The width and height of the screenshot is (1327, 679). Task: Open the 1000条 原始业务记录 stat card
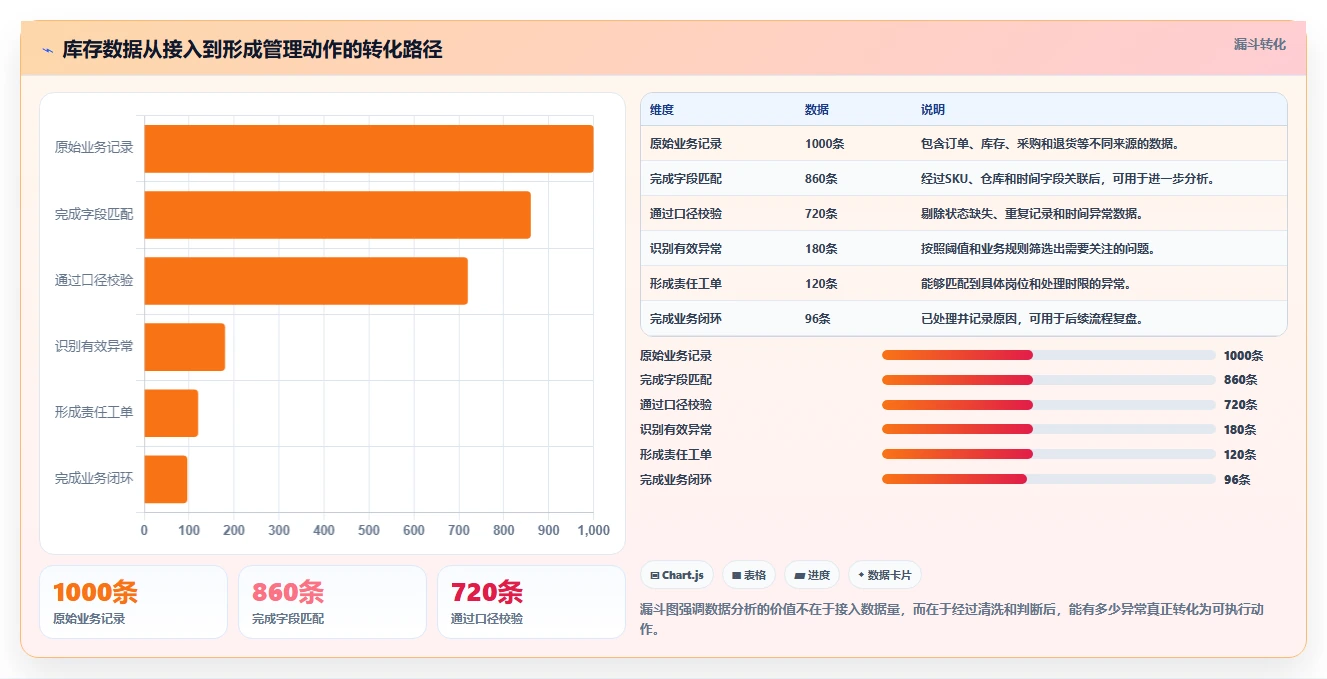point(133,602)
